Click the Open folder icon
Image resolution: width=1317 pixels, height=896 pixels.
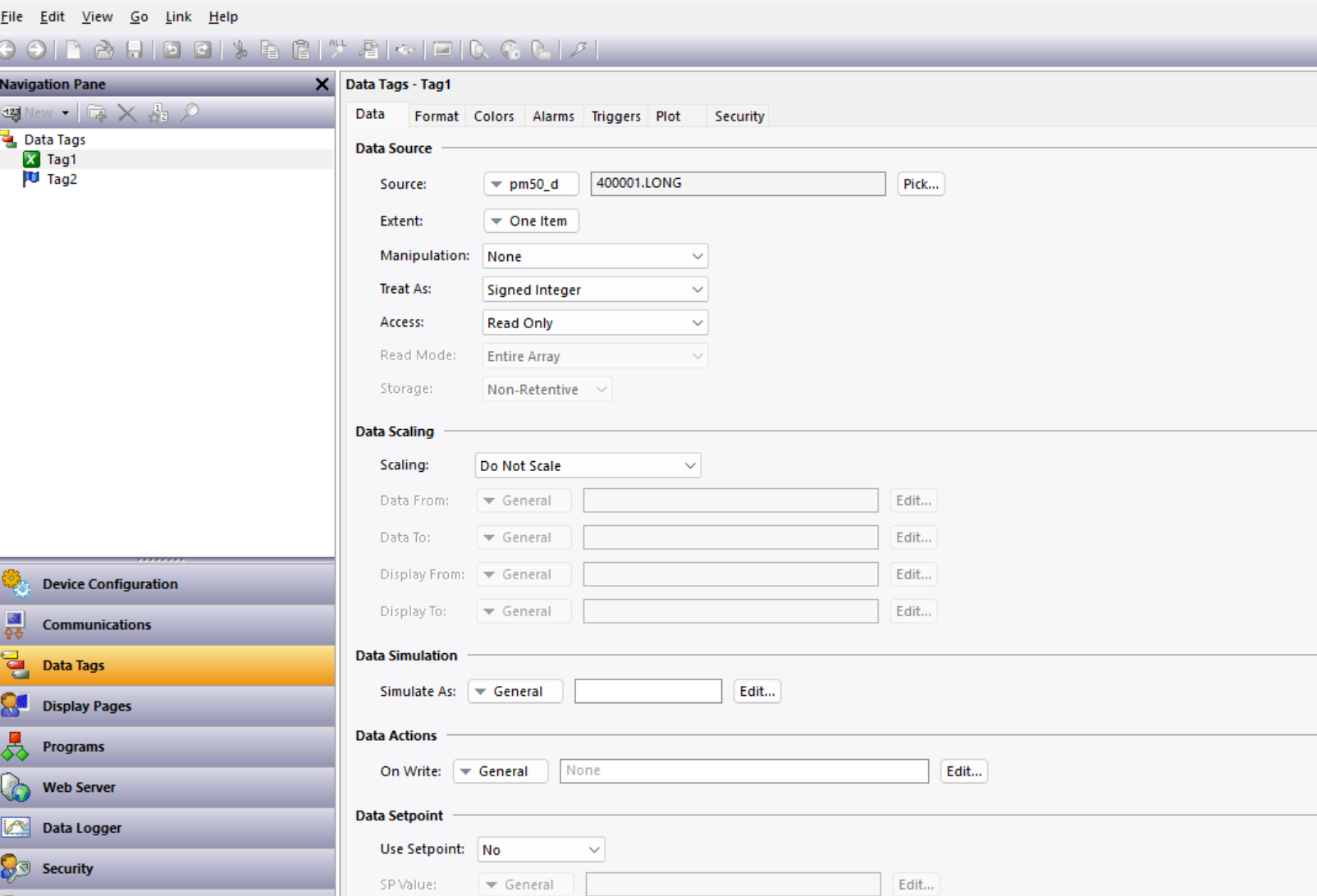[104, 50]
